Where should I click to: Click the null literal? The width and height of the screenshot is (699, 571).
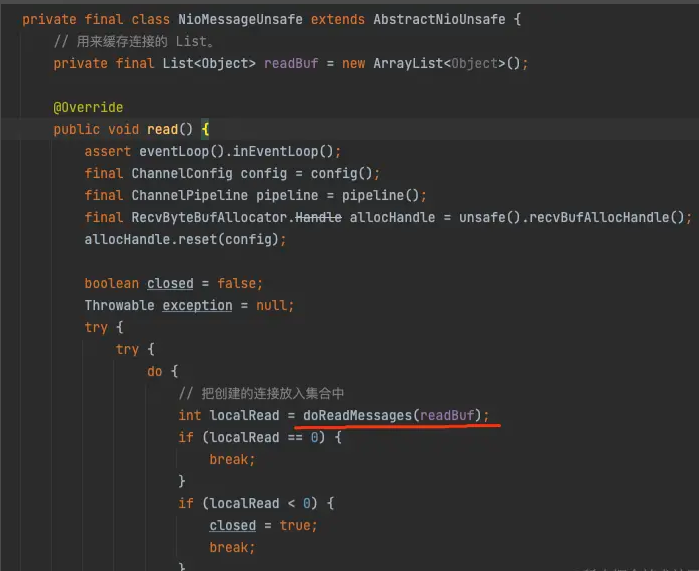coord(271,305)
